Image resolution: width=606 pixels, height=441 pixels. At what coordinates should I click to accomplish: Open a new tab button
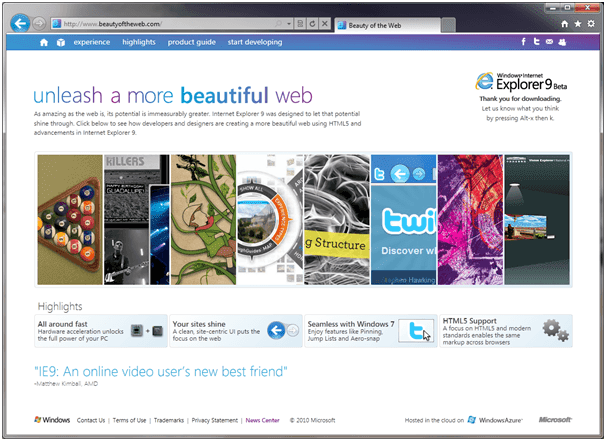click(448, 26)
